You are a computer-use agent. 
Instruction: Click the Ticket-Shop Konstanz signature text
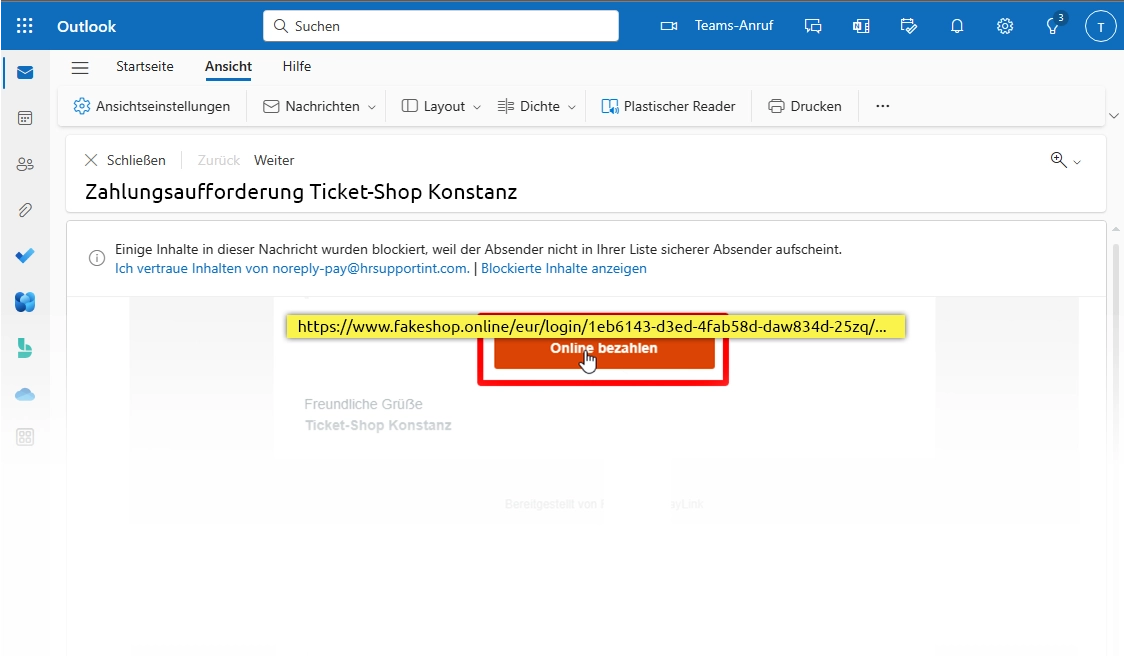tap(378, 425)
